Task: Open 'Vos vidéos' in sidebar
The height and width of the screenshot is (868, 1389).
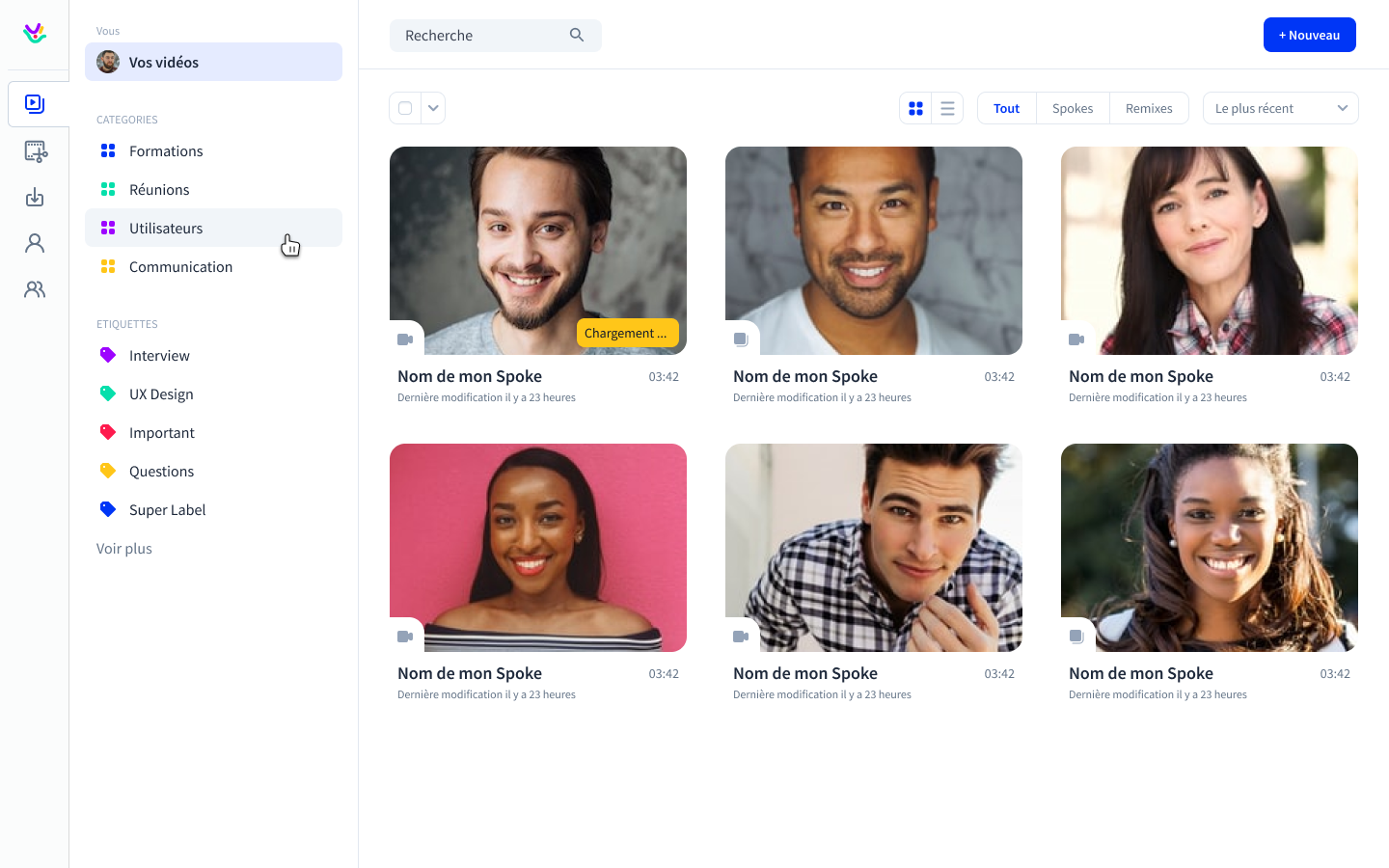Action: click(213, 62)
